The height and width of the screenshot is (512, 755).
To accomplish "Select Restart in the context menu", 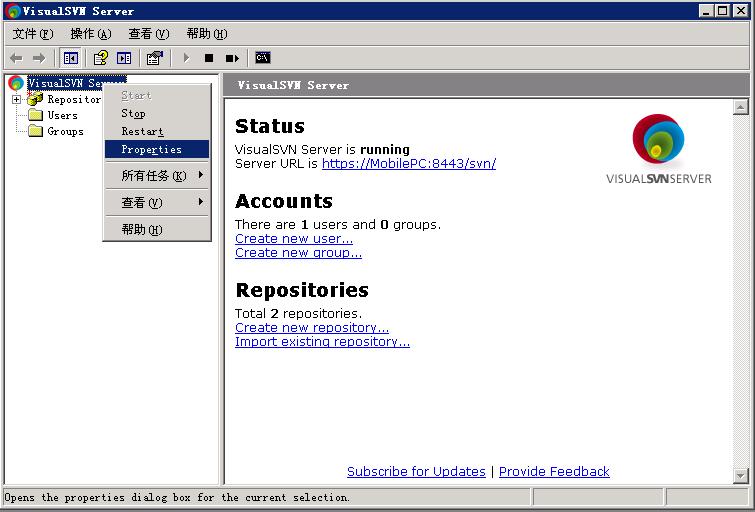I will (157, 131).
